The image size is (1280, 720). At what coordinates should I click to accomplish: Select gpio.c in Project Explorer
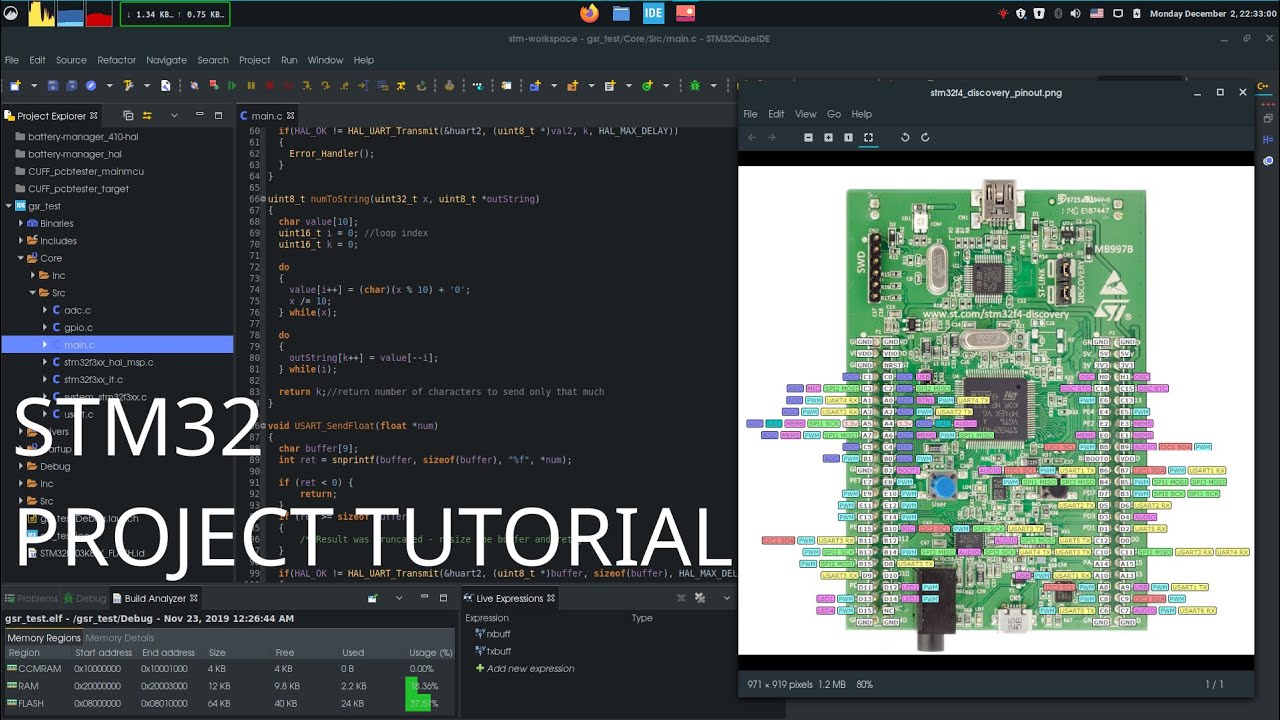pos(78,327)
